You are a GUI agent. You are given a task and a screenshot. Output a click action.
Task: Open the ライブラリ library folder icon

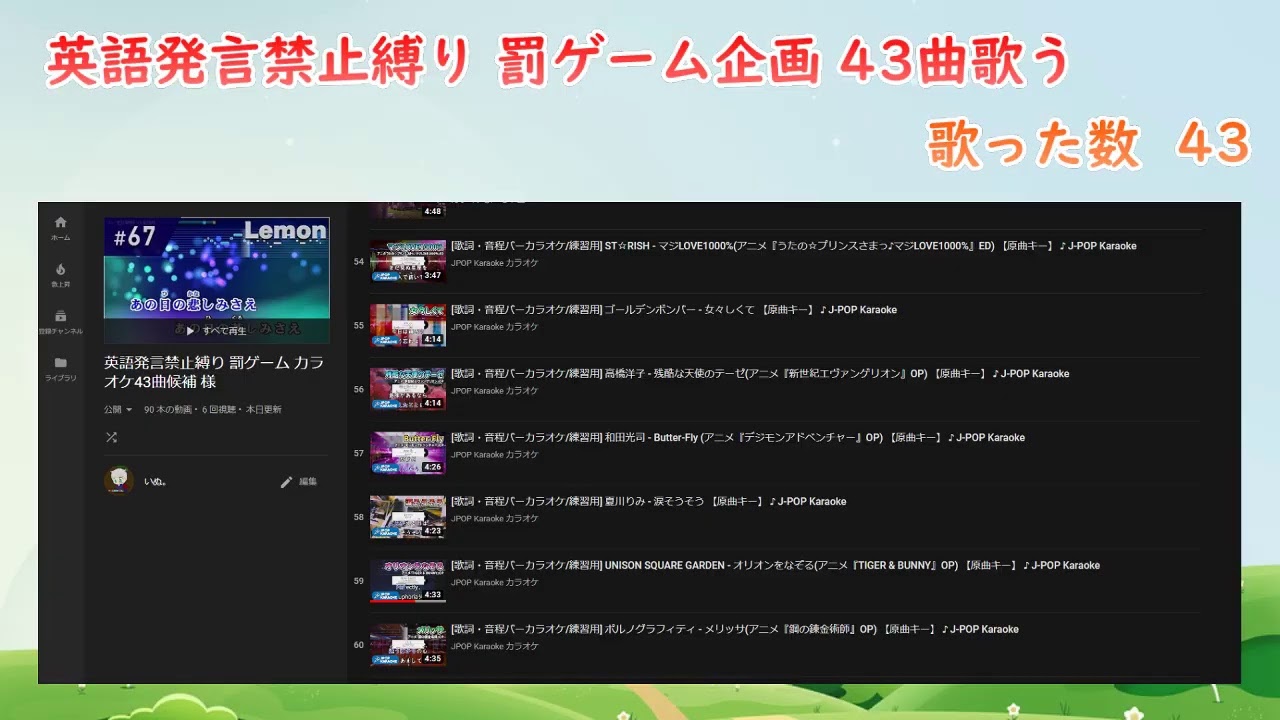pyautogui.click(x=60, y=368)
